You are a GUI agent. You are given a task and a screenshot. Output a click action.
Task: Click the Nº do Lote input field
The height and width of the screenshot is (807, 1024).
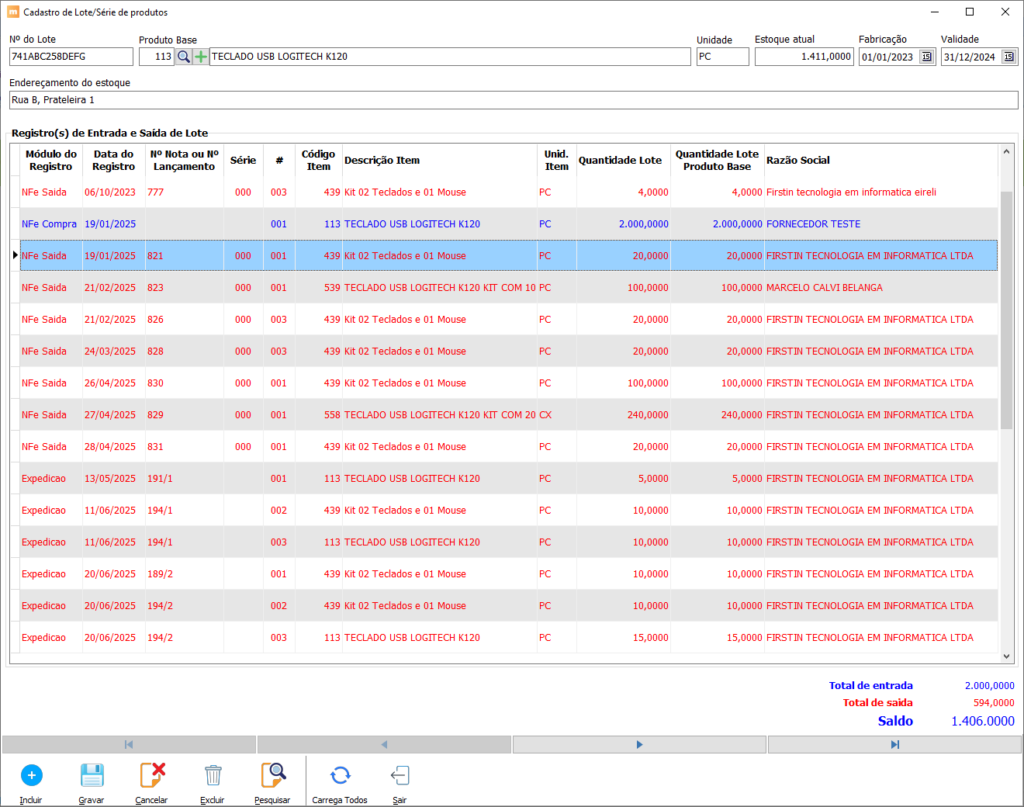(70, 57)
